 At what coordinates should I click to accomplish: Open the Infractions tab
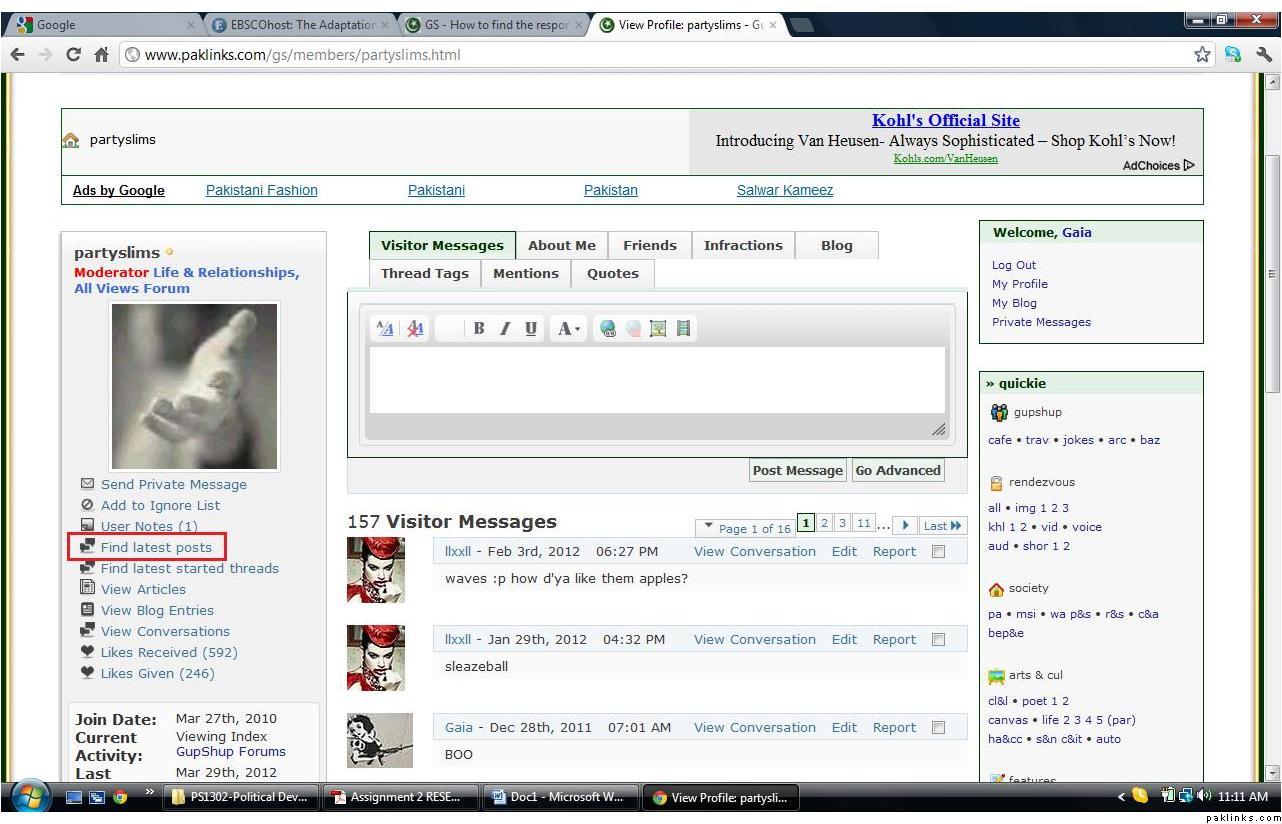click(x=743, y=246)
